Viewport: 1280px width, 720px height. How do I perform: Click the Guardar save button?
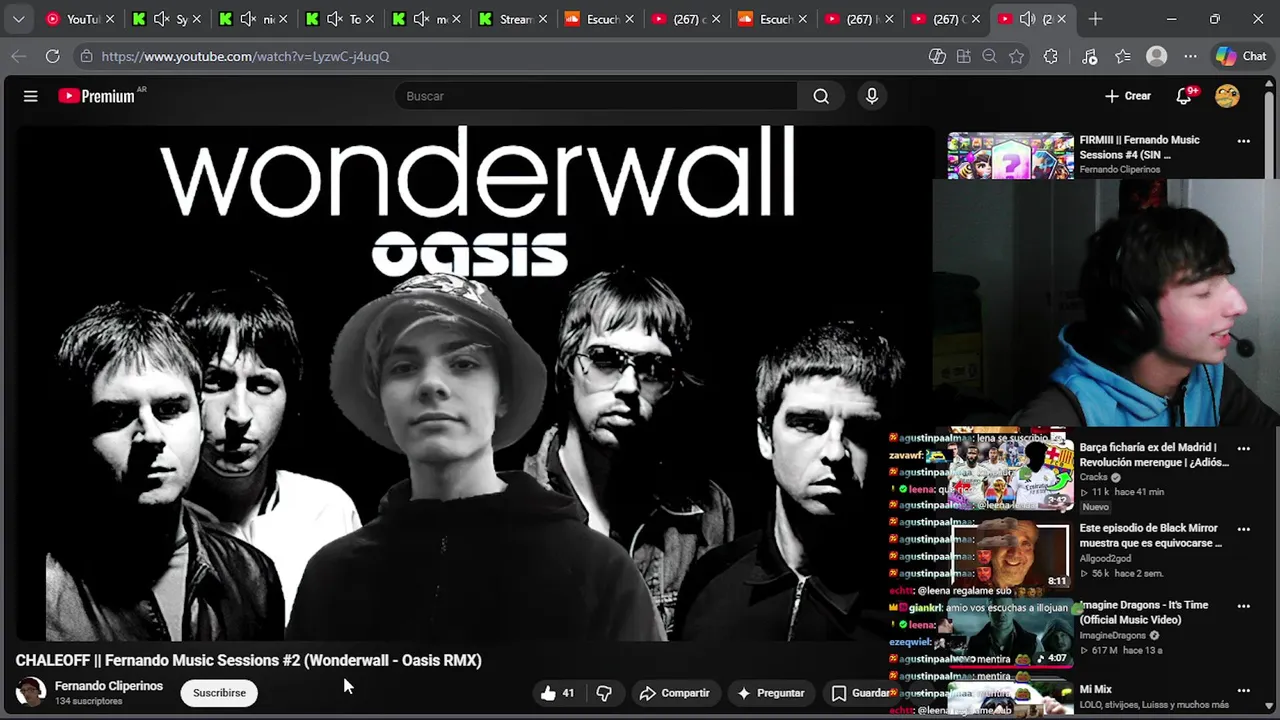(861, 693)
